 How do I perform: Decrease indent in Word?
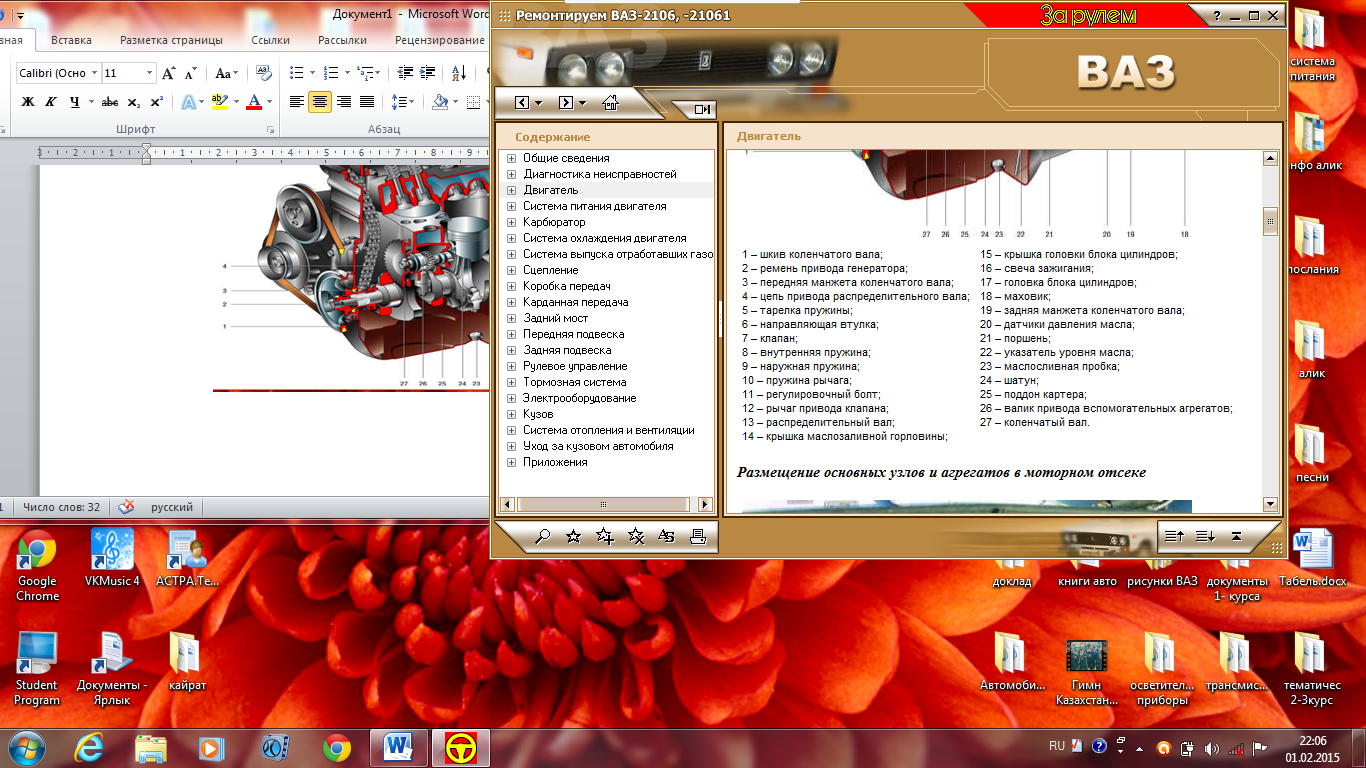(x=405, y=73)
